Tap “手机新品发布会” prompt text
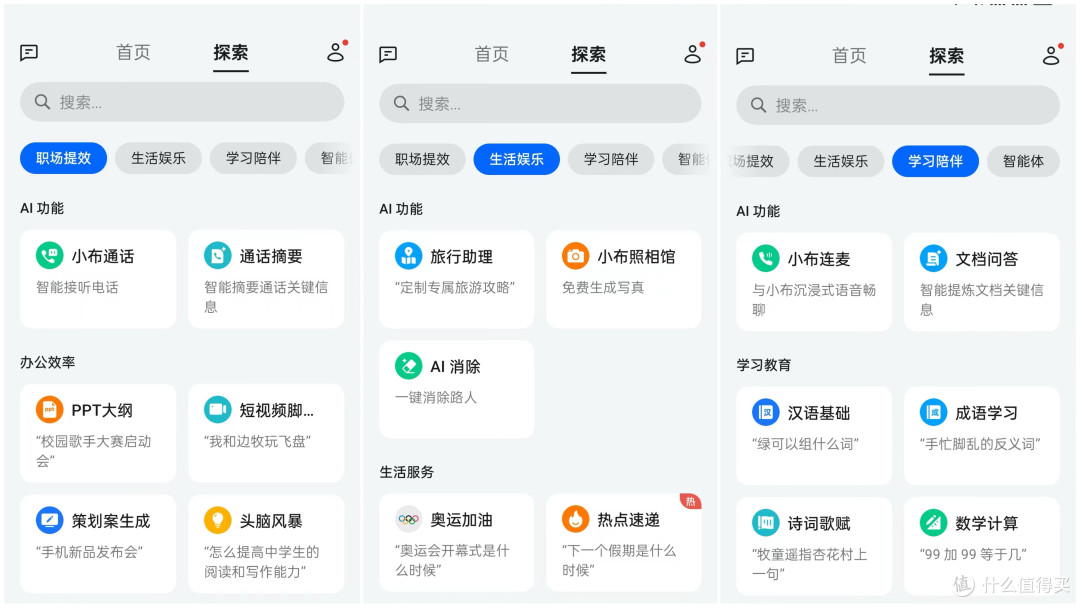Image resolution: width=1080 pixels, height=607 pixels. tap(90, 552)
